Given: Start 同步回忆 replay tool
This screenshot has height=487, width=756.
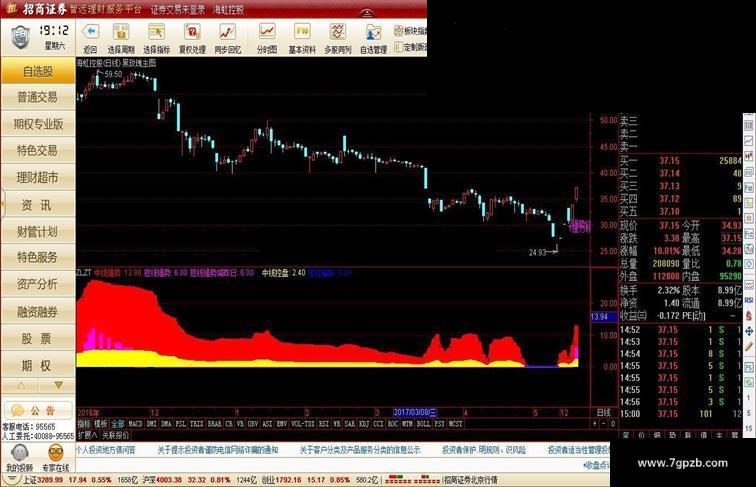Looking at the screenshot, I should click(x=228, y=39).
